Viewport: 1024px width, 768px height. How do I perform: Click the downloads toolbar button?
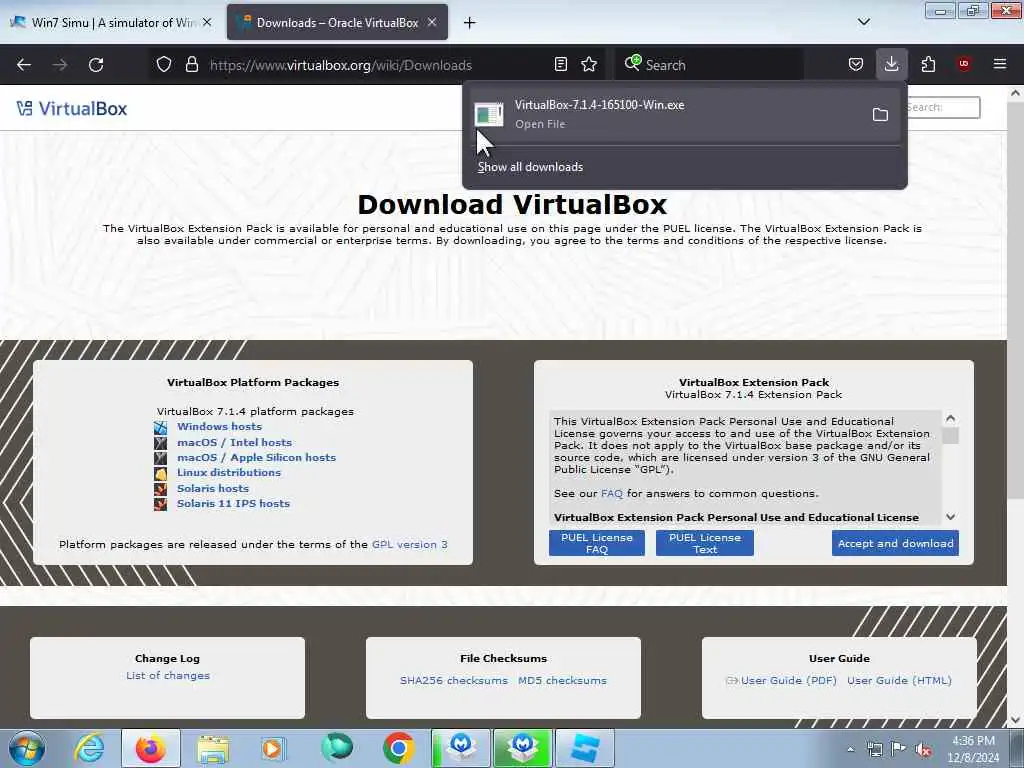tap(891, 65)
